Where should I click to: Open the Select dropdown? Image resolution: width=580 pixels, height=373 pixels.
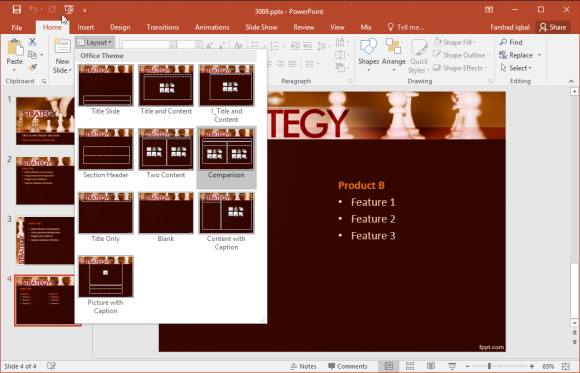click(516, 68)
